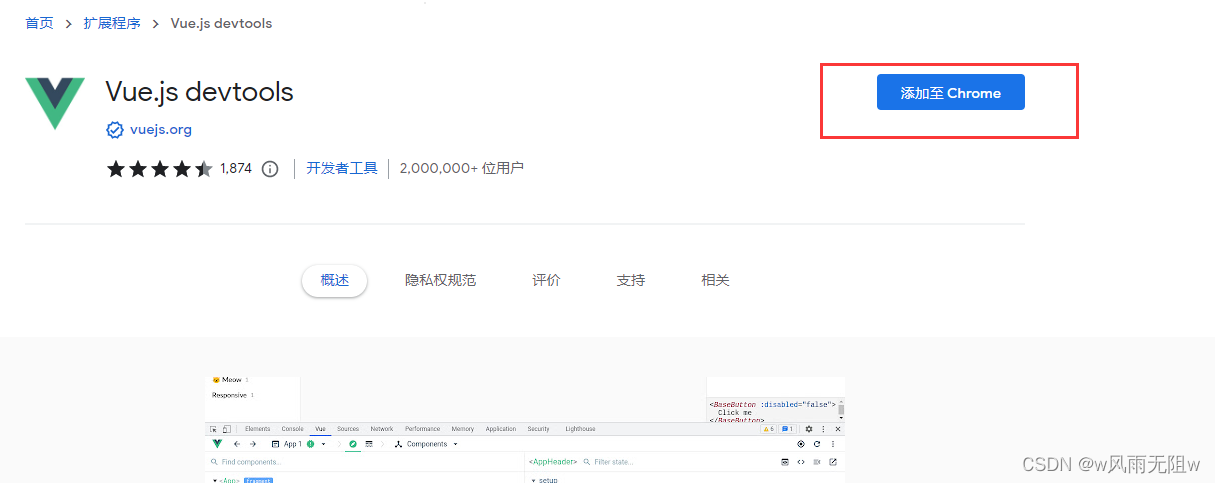Click the '2,000,000+ 位用户' text
Image resolution: width=1215 pixels, height=483 pixels.
(x=461, y=169)
